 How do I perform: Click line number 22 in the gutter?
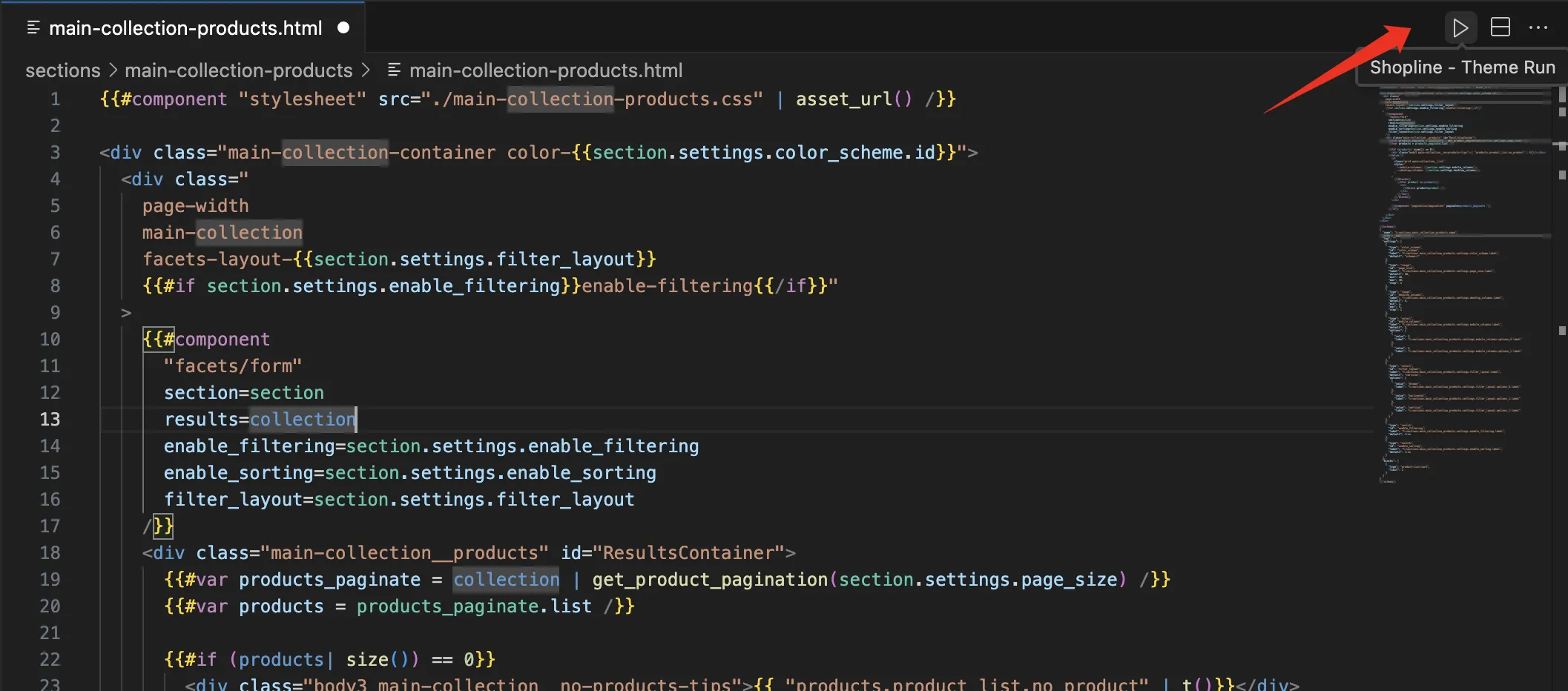point(50,660)
